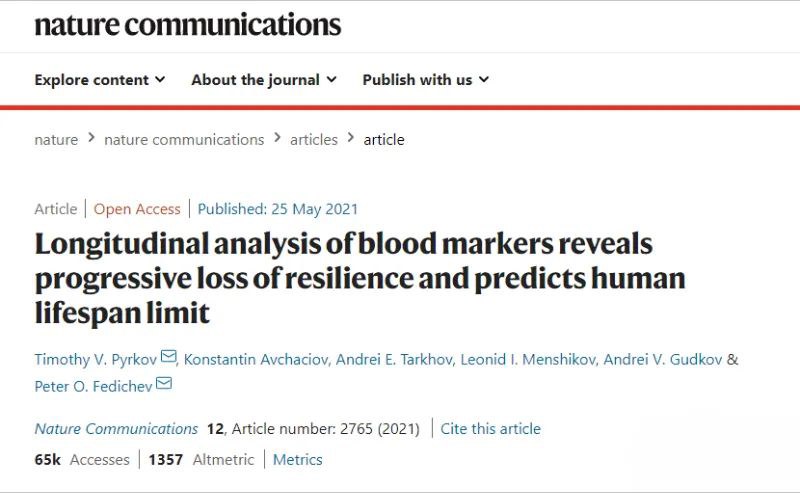Open author Timothy V. Pyrkov

pos(94,359)
